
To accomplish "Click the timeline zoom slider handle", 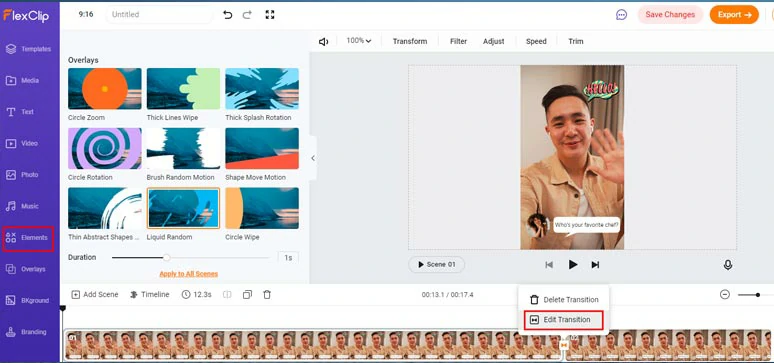I will click(758, 295).
